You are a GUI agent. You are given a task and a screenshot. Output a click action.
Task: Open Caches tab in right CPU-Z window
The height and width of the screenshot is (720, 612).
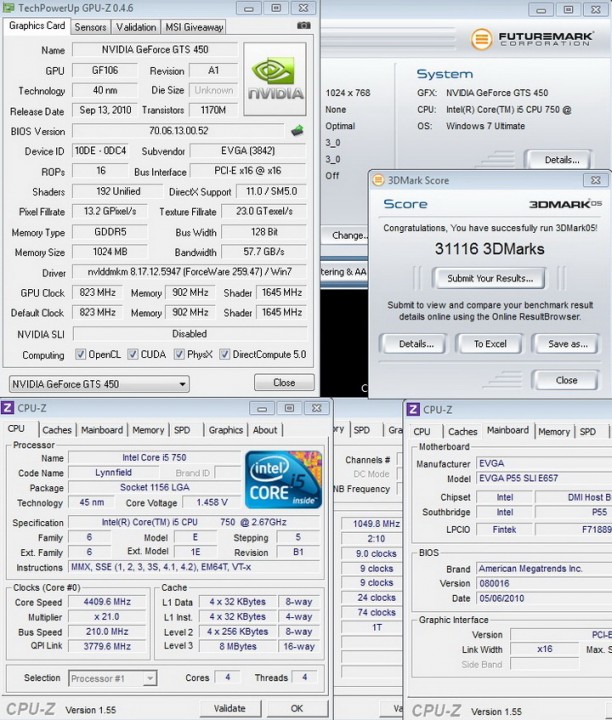coord(462,432)
